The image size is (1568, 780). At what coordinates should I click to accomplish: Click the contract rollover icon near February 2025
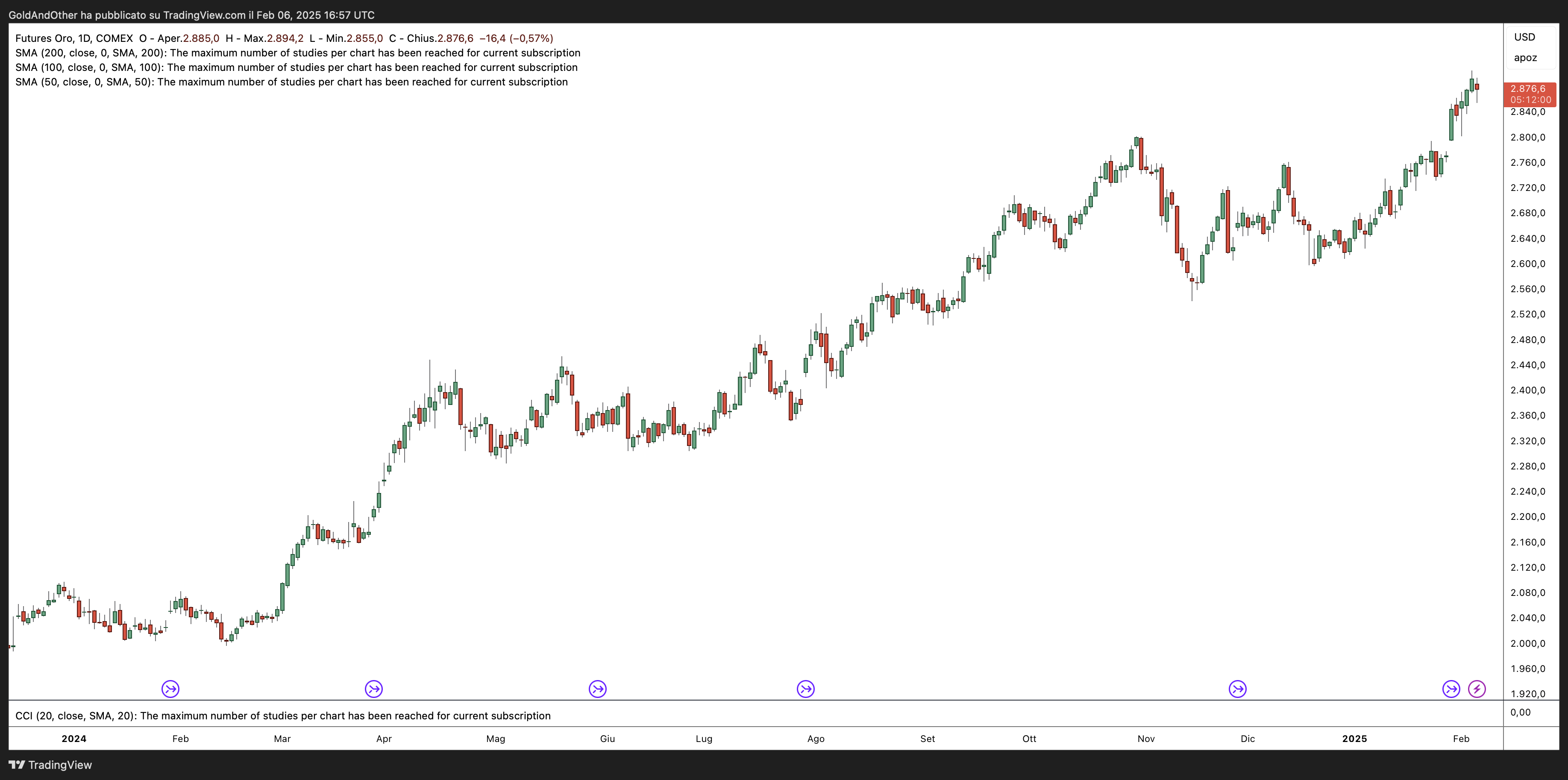pos(1451,689)
